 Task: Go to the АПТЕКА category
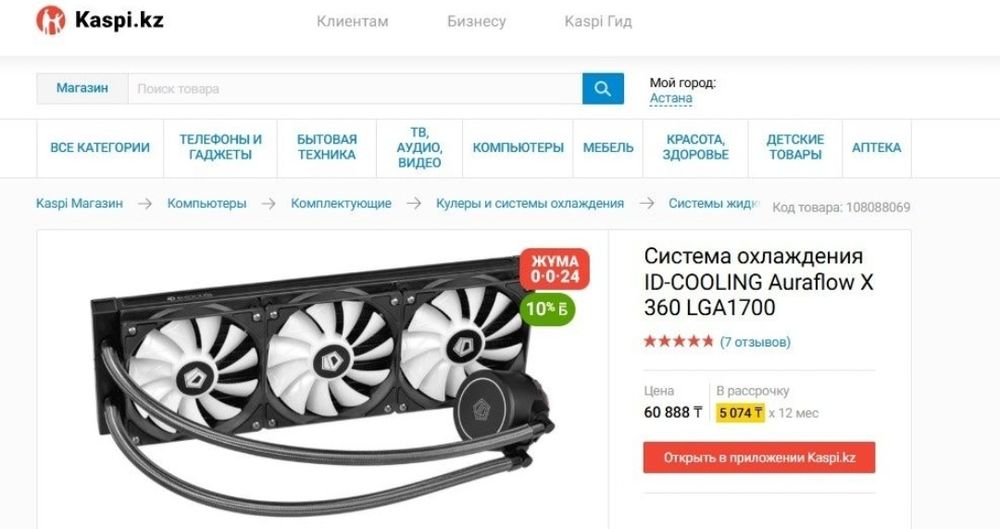coord(876,147)
